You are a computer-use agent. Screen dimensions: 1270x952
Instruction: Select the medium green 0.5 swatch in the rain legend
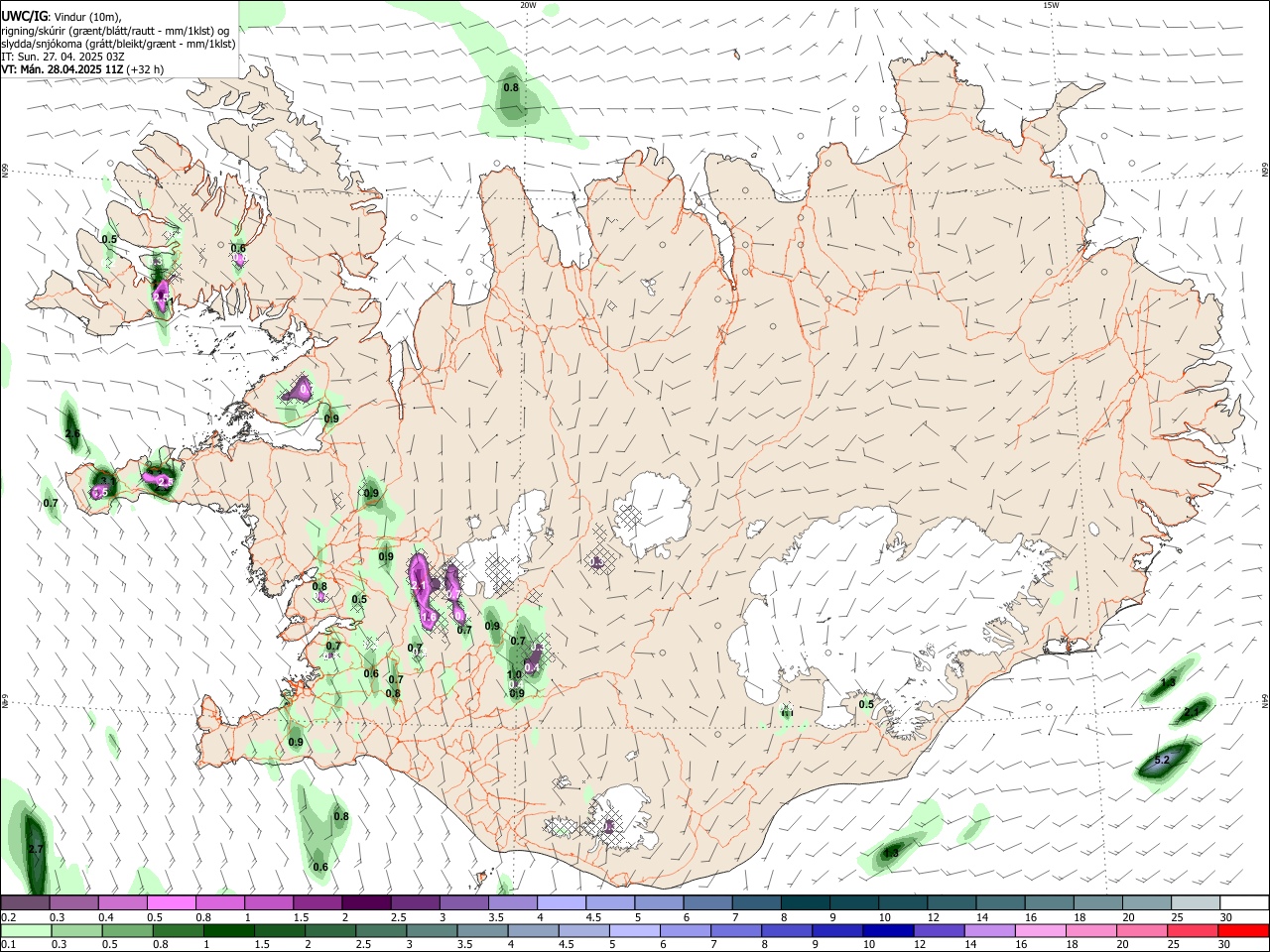click(128, 930)
